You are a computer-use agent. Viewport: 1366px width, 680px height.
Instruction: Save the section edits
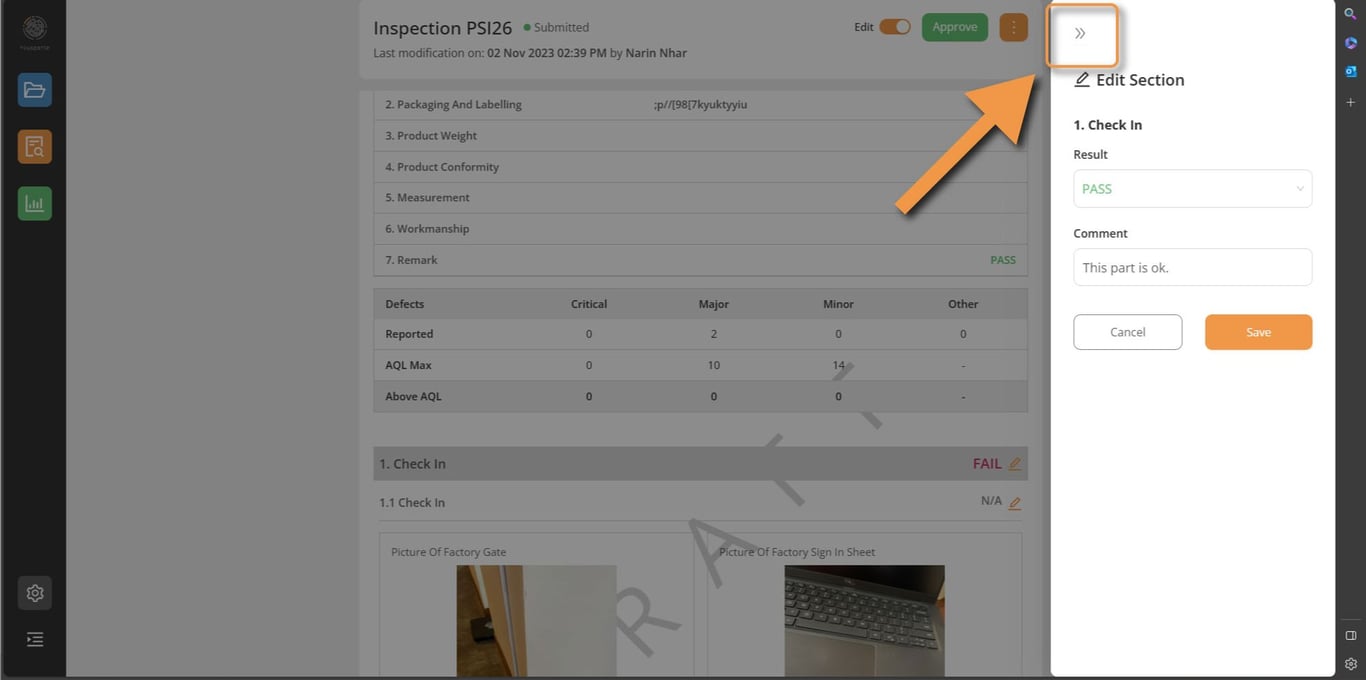[1258, 332]
